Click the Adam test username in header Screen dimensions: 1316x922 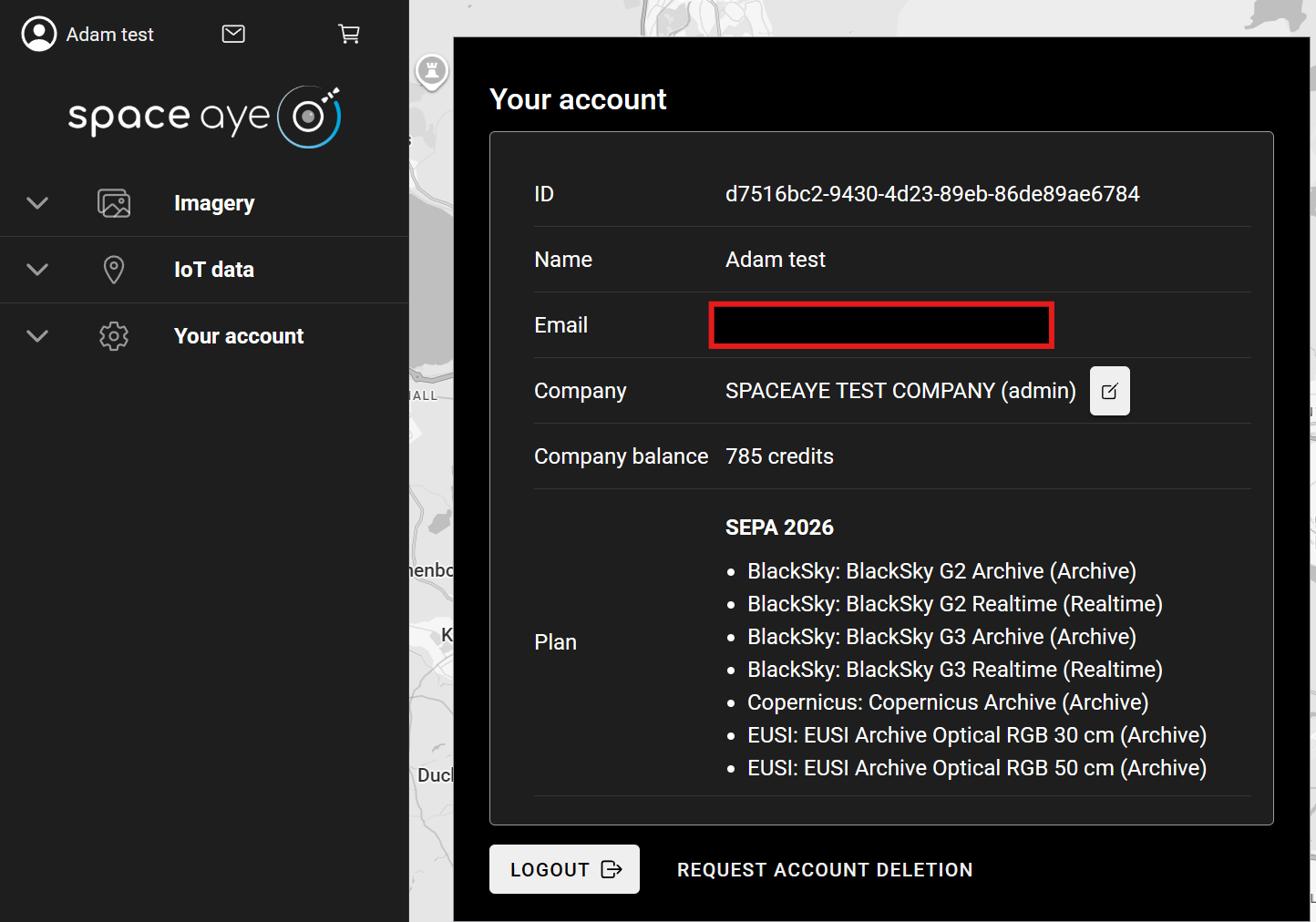coord(110,35)
